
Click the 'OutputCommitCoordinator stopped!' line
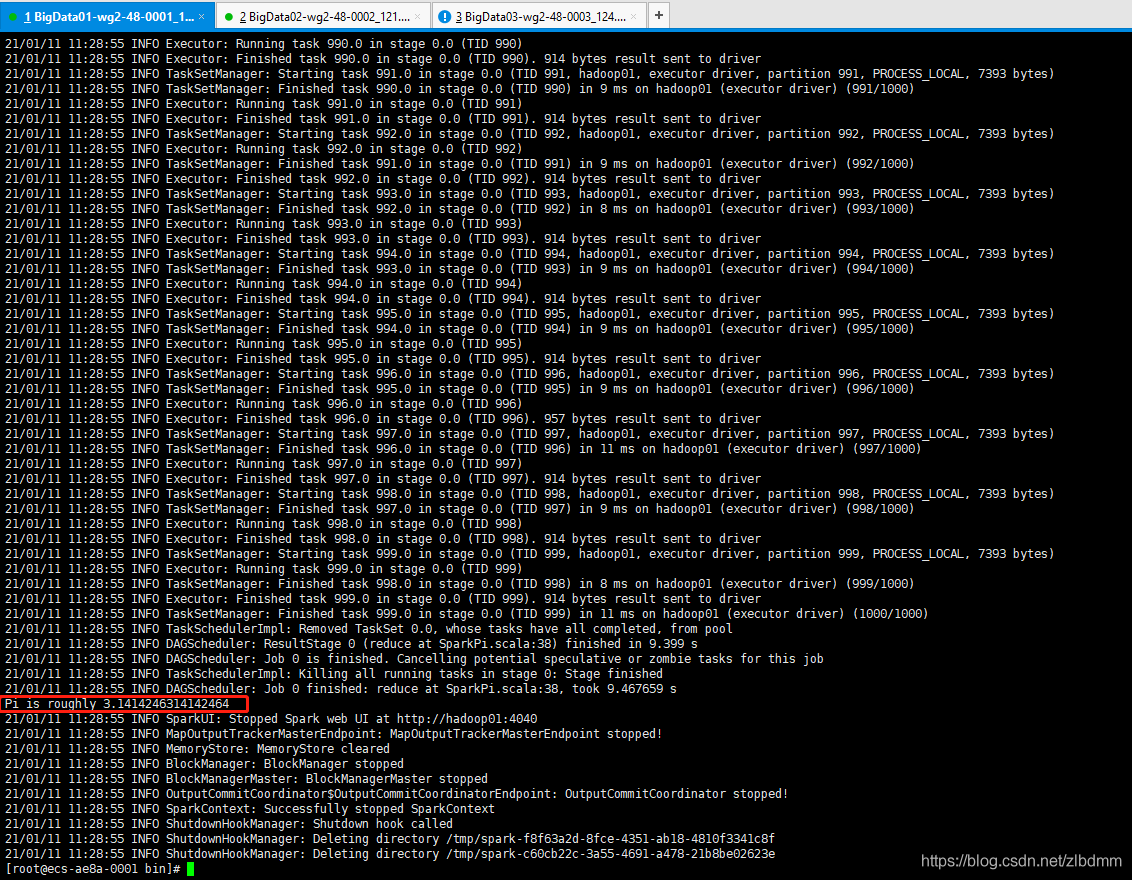point(396,794)
